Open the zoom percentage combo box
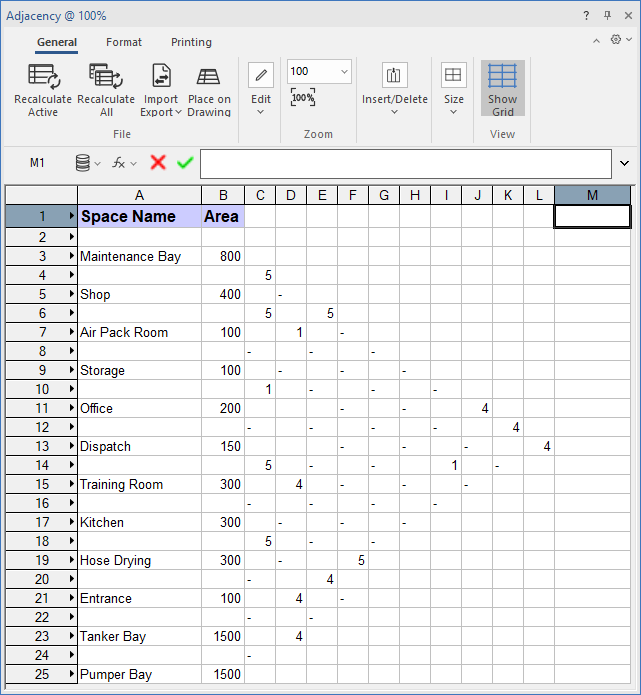Image resolution: width=641 pixels, height=695 pixels. 319,71
